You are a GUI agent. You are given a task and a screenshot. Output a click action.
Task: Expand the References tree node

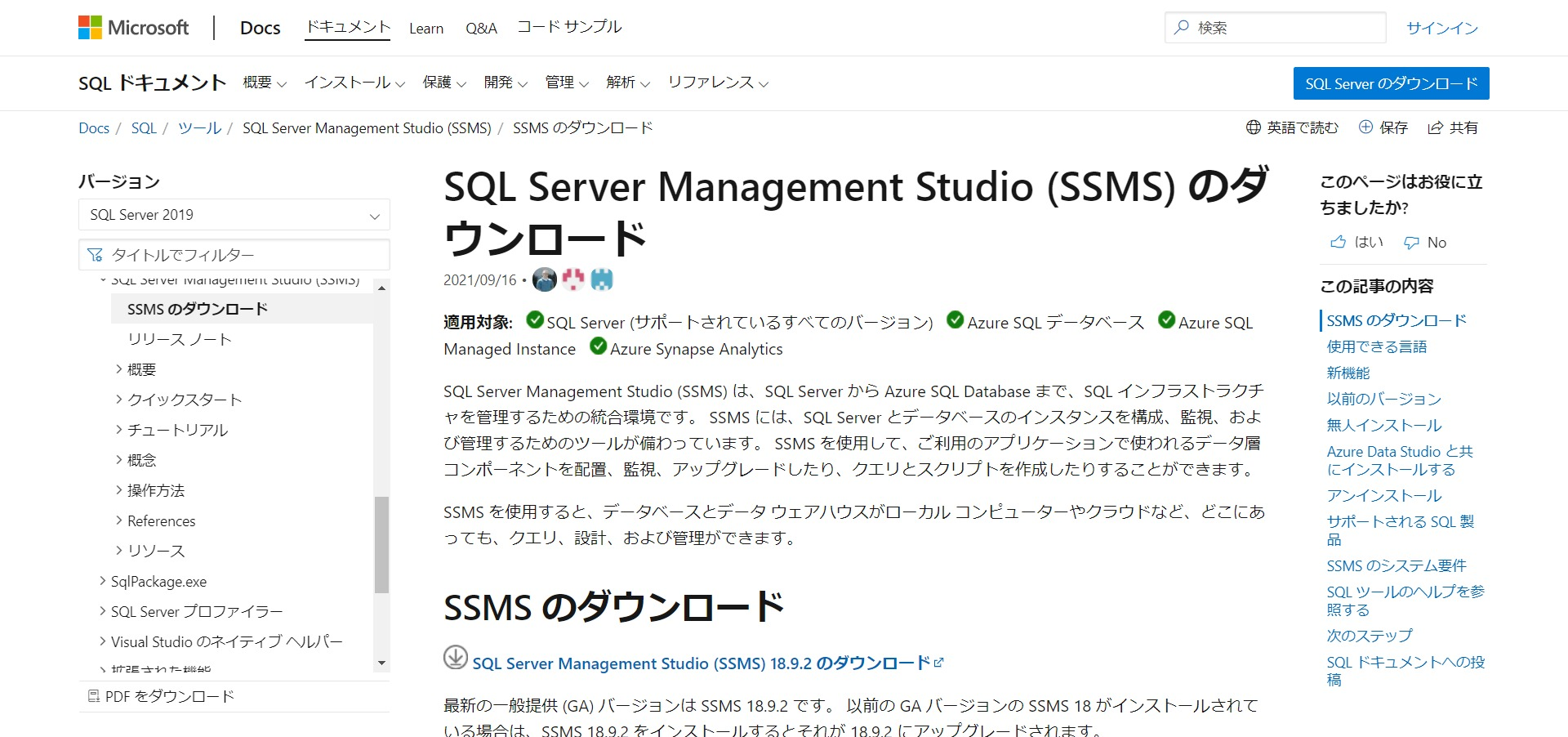pos(119,520)
